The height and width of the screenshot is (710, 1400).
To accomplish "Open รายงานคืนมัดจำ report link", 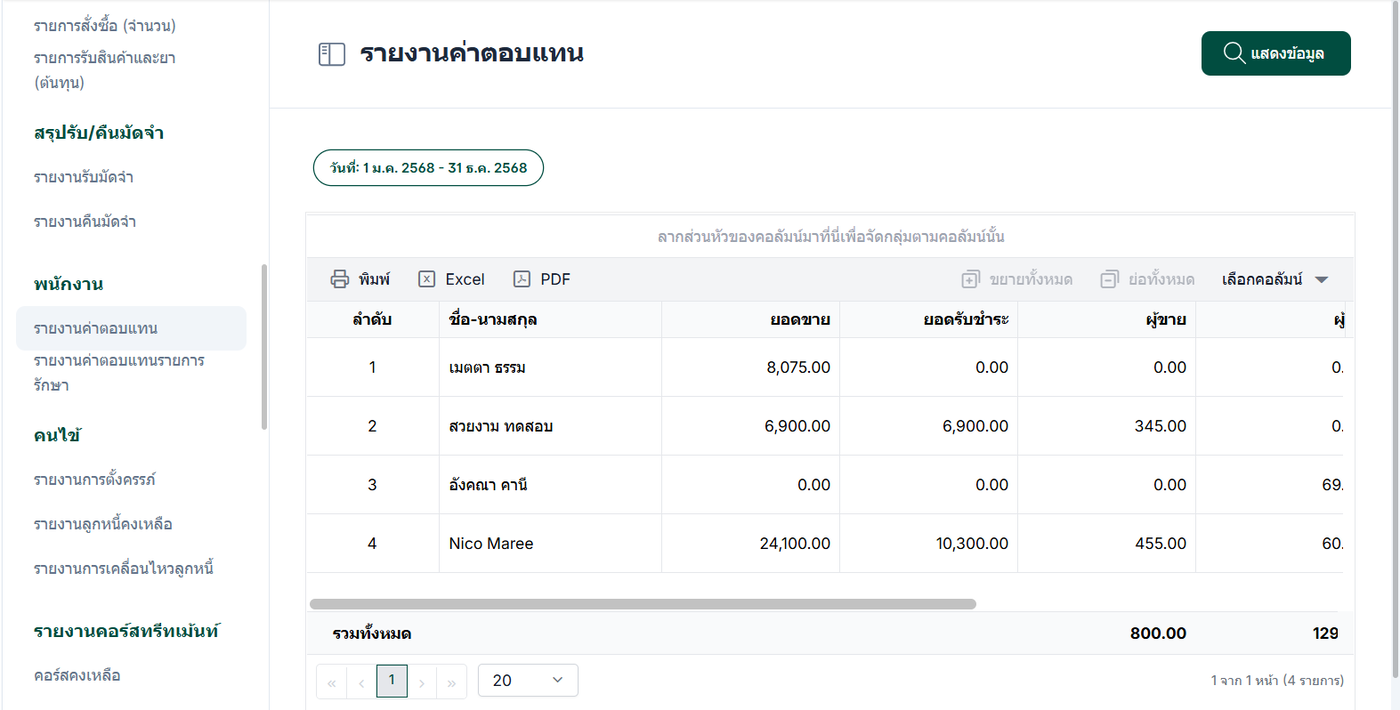I will (85, 221).
